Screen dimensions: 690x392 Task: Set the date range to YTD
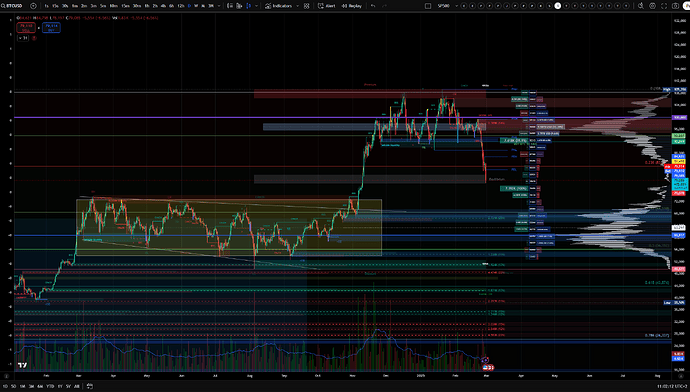pyautogui.click(x=50, y=386)
